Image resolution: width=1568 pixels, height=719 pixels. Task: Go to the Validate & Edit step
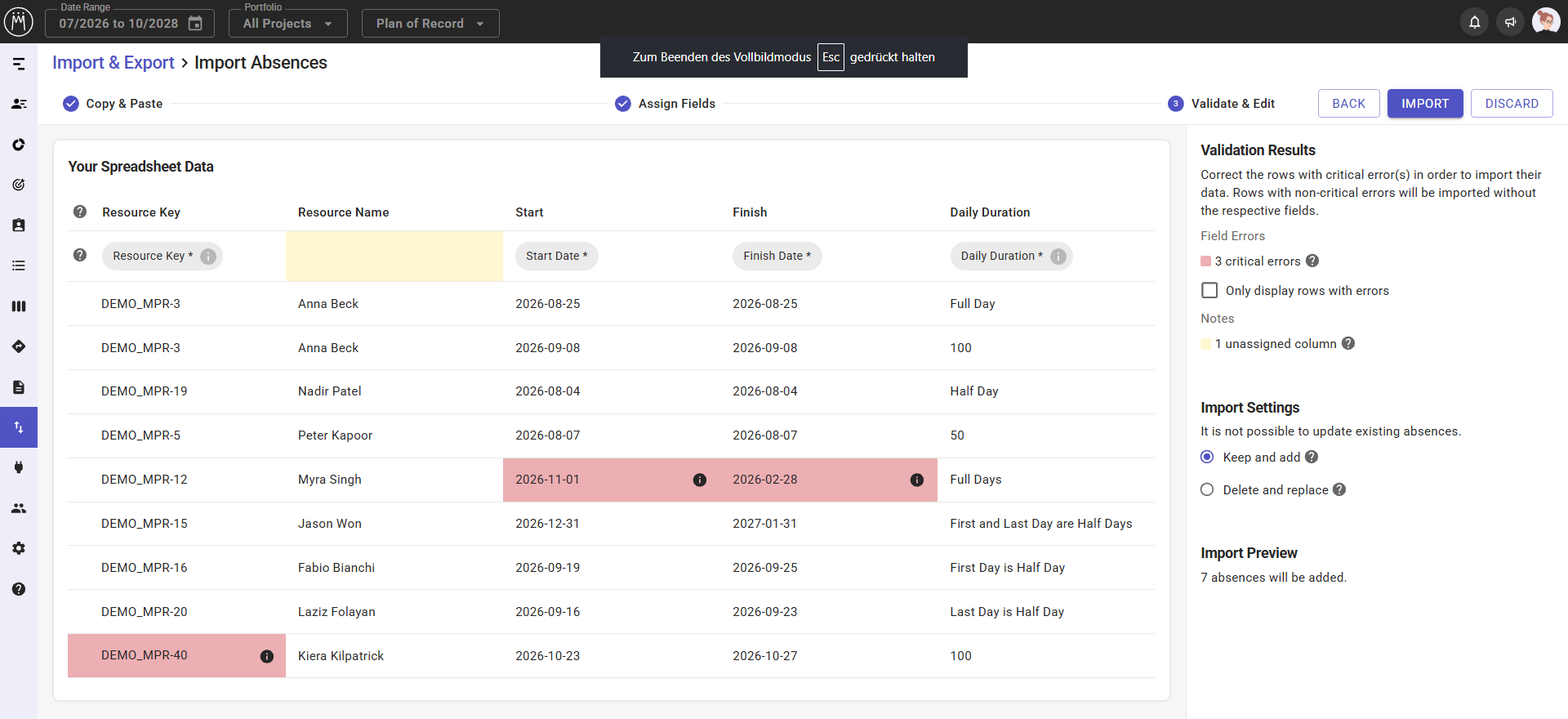pos(1222,104)
